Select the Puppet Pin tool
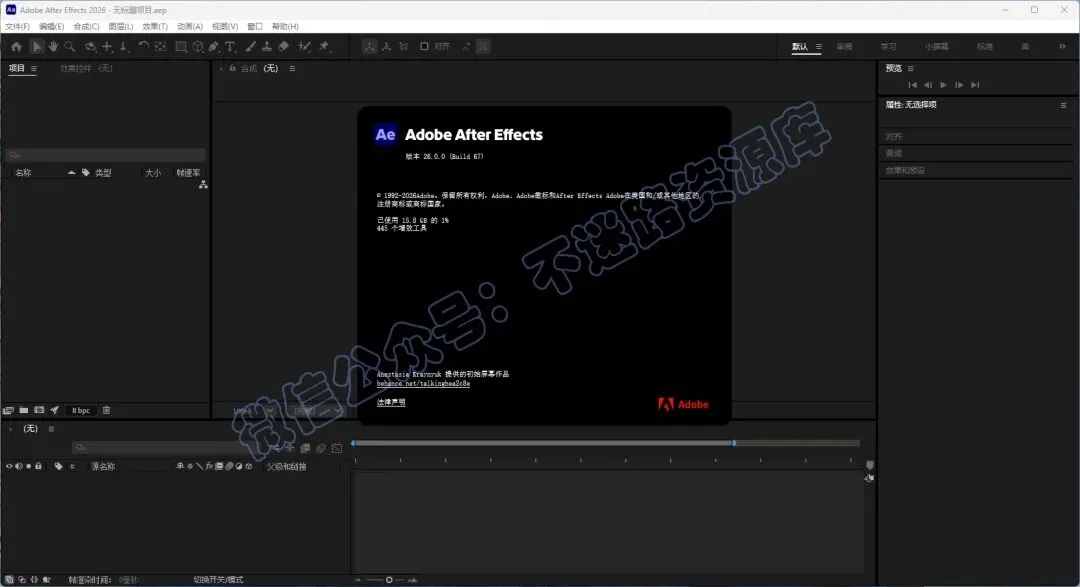1080x587 pixels. coord(324,46)
